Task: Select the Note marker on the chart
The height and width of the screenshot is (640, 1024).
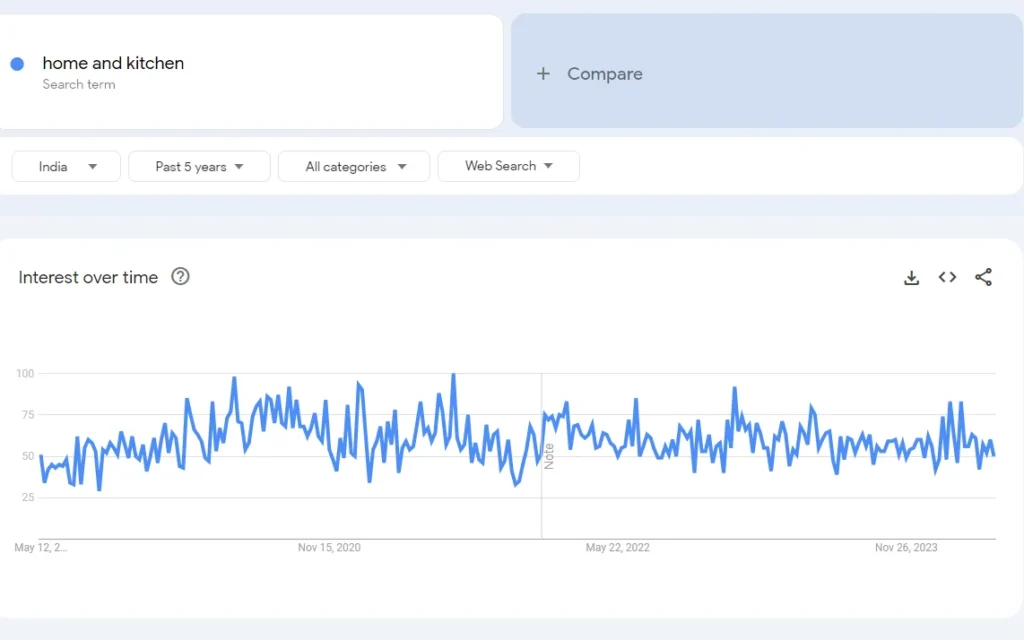Action: (x=549, y=456)
